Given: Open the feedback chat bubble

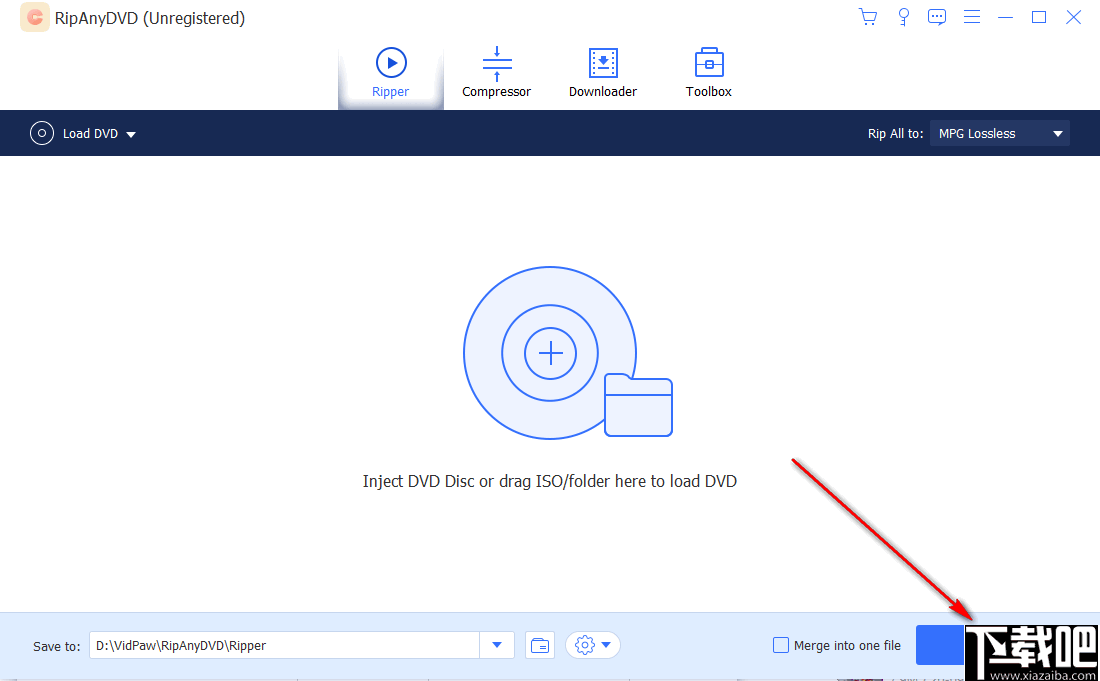Looking at the screenshot, I should pyautogui.click(x=937, y=16).
